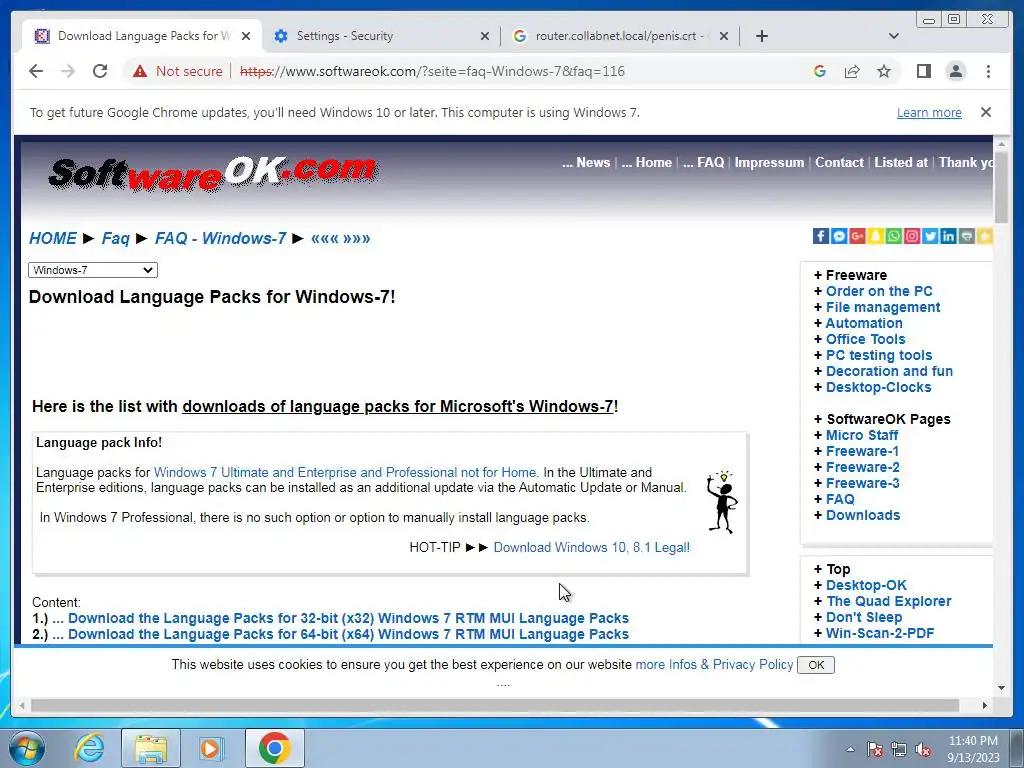Open more Infos & Privacy Policy link

(x=714, y=664)
